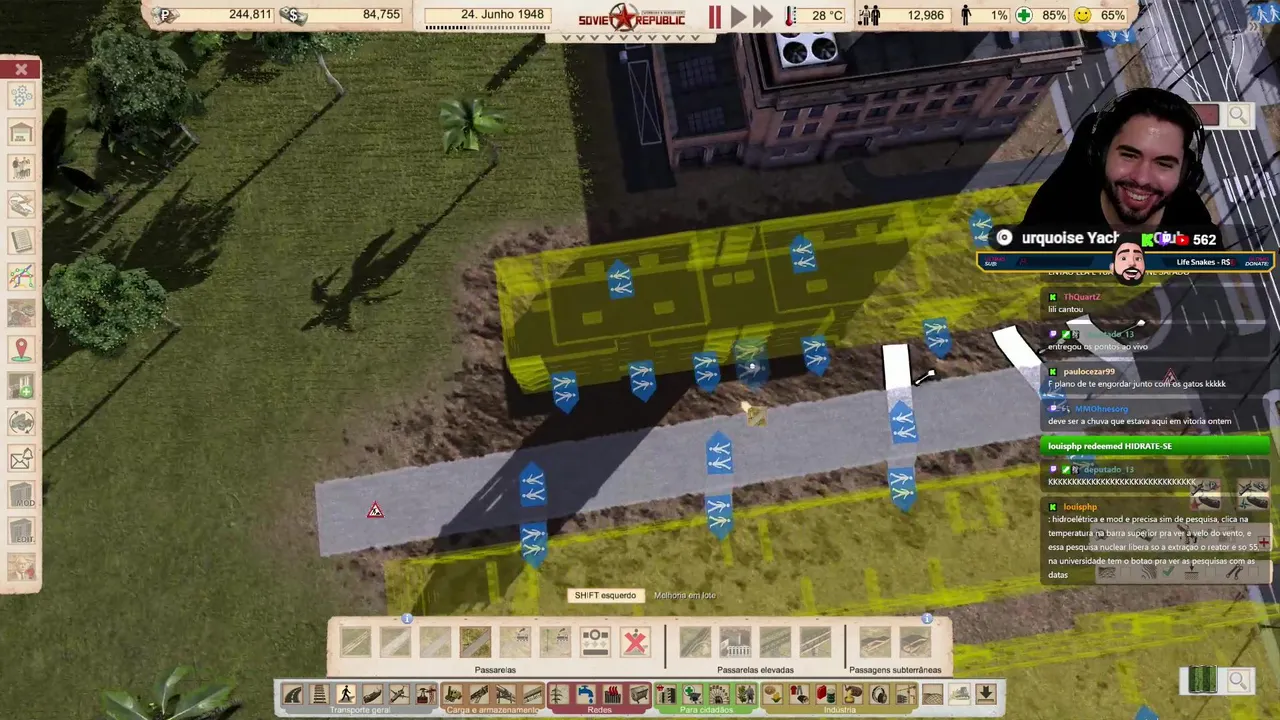Open the EDIT building editor icon
Screen dimensions: 1280x720
tap(22, 532)
